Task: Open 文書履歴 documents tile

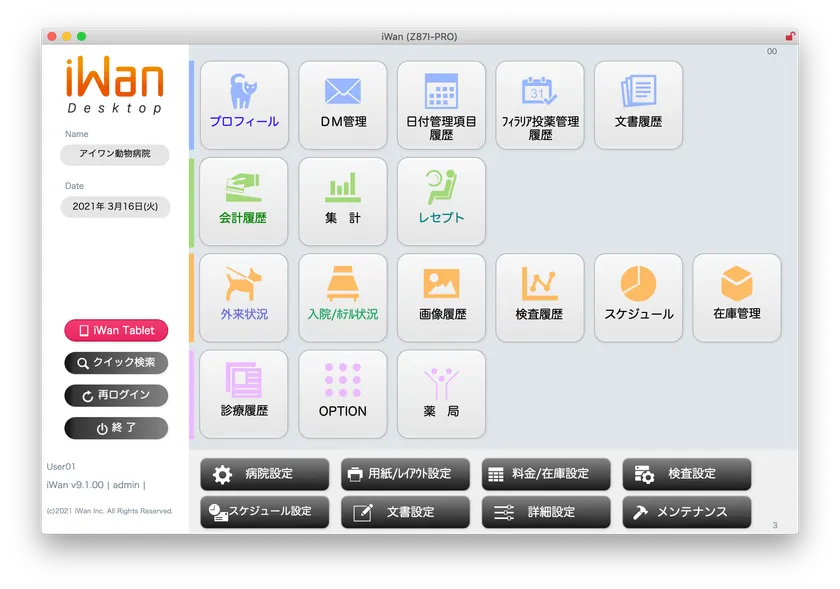Action: click(x=638, y=105)
